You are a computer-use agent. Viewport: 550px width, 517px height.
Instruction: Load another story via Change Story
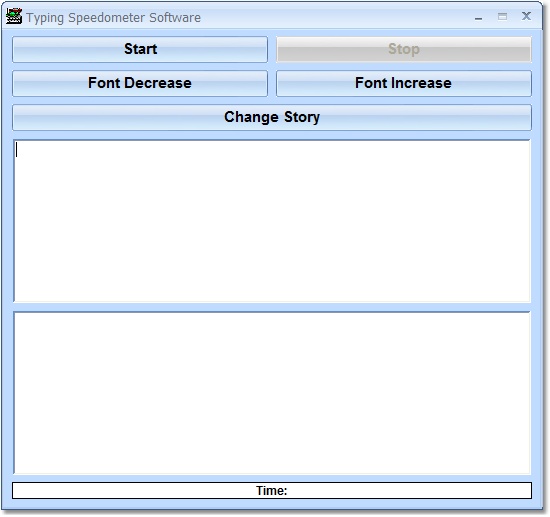[272, 118]
